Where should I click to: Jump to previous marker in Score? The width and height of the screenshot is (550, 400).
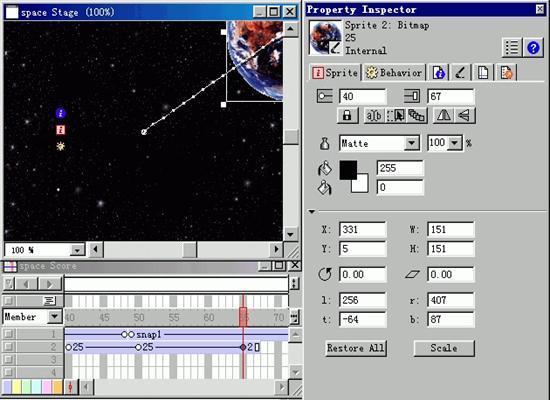tap(26, 284)
